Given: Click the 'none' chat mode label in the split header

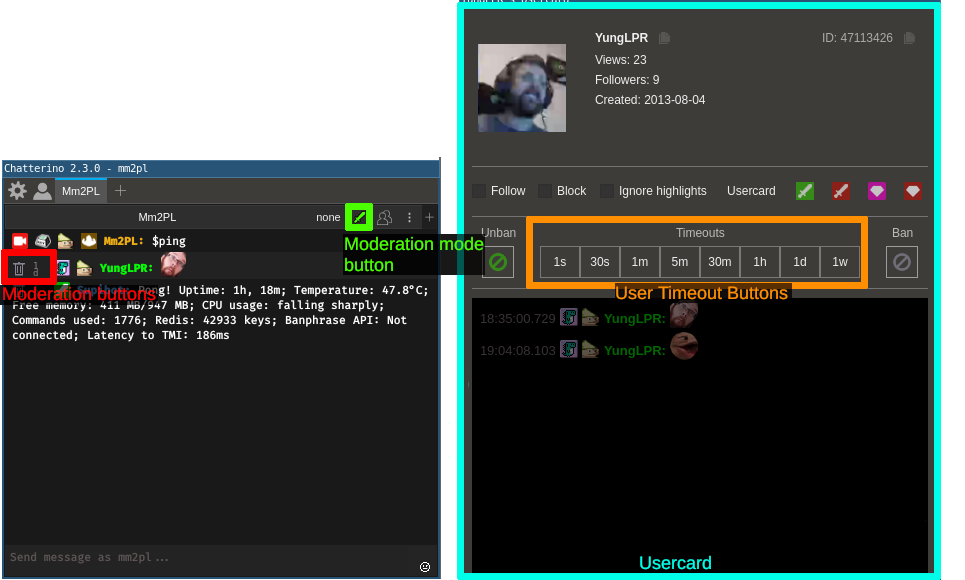Looking at the screenshot, I should [x=328, y=217].
